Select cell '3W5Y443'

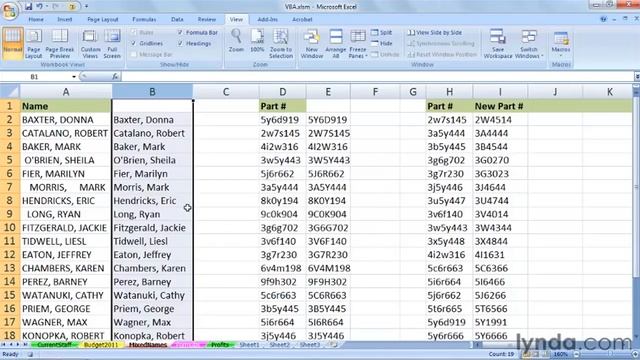(328, 160)
